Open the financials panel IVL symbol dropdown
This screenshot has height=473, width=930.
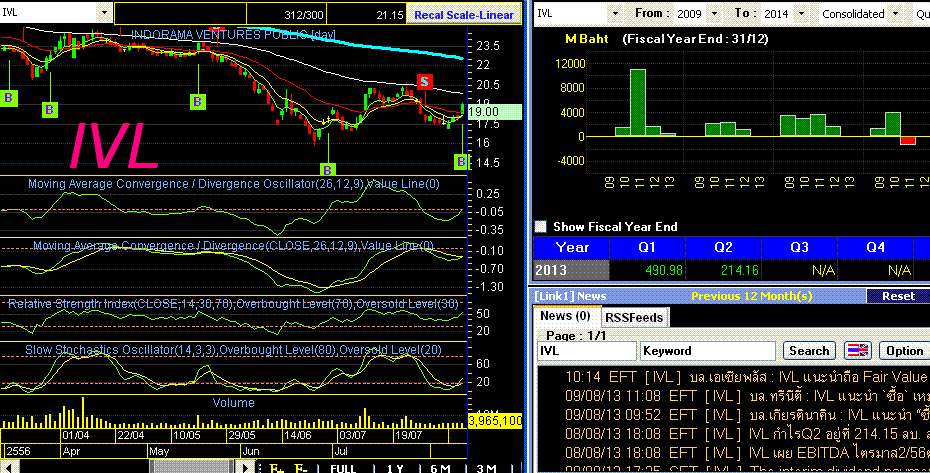(614, 13)
